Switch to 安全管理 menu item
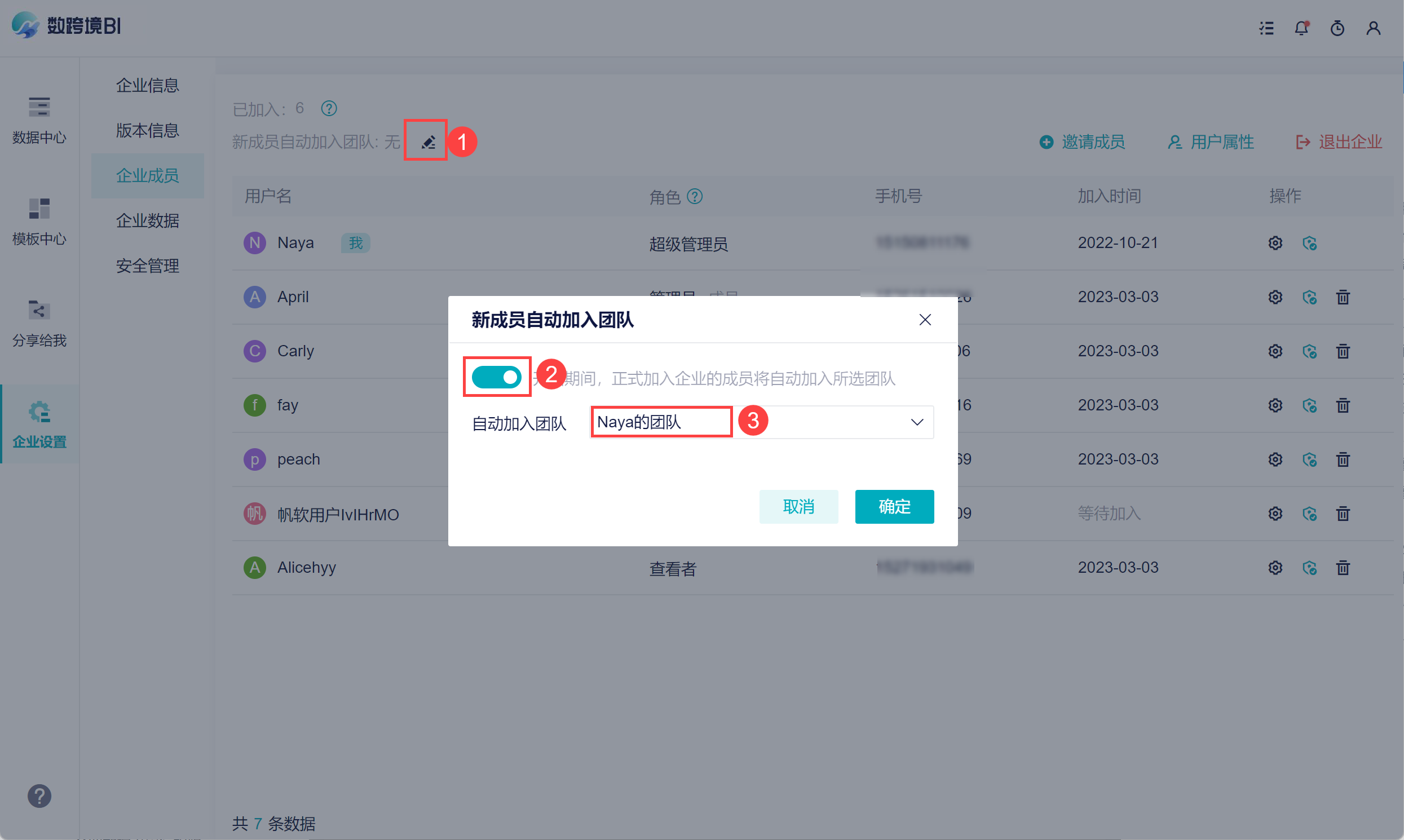1404x840 pixels. pyautogui.click(x=147, y=266)
